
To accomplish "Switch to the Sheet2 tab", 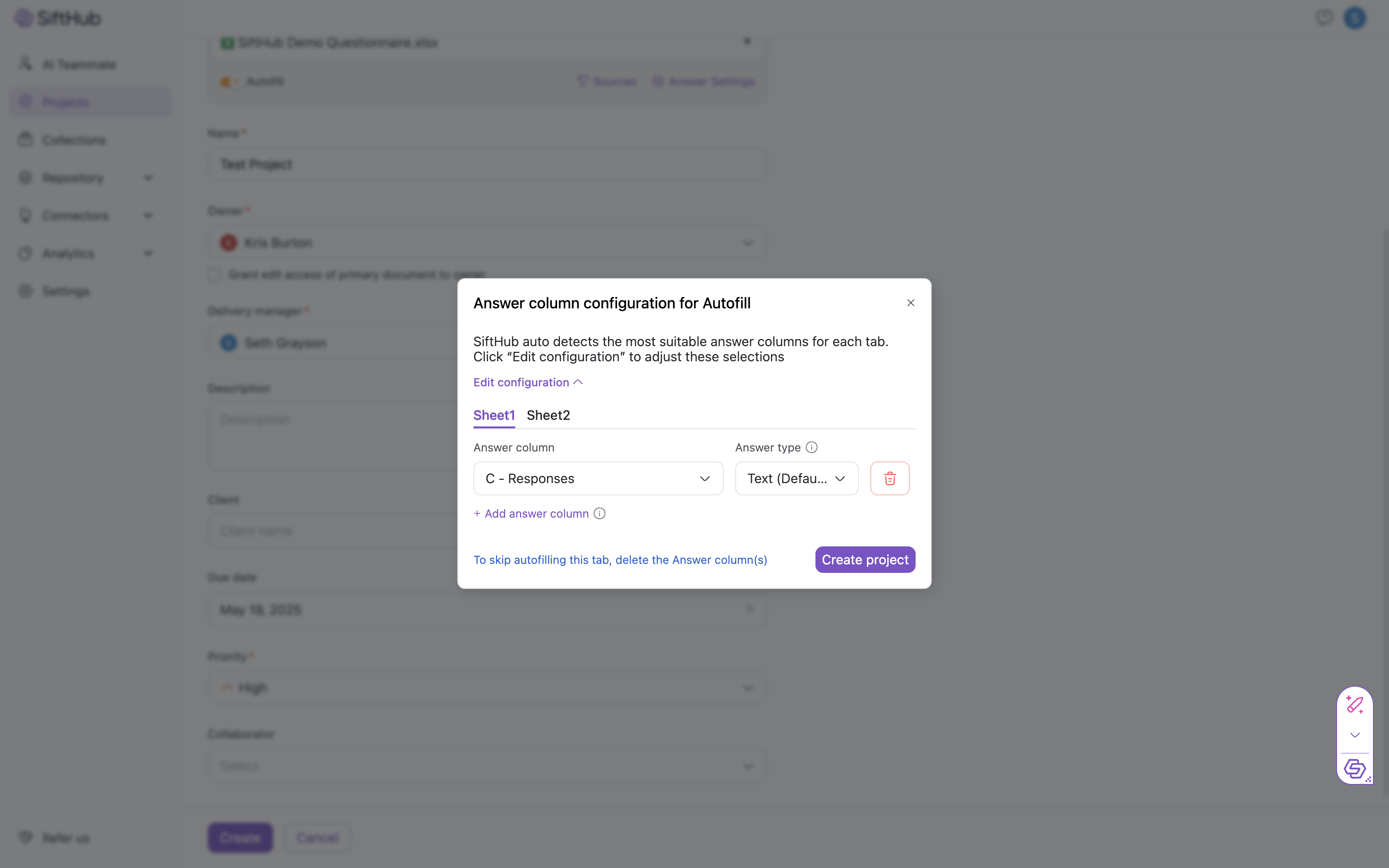I will point(548,415).
